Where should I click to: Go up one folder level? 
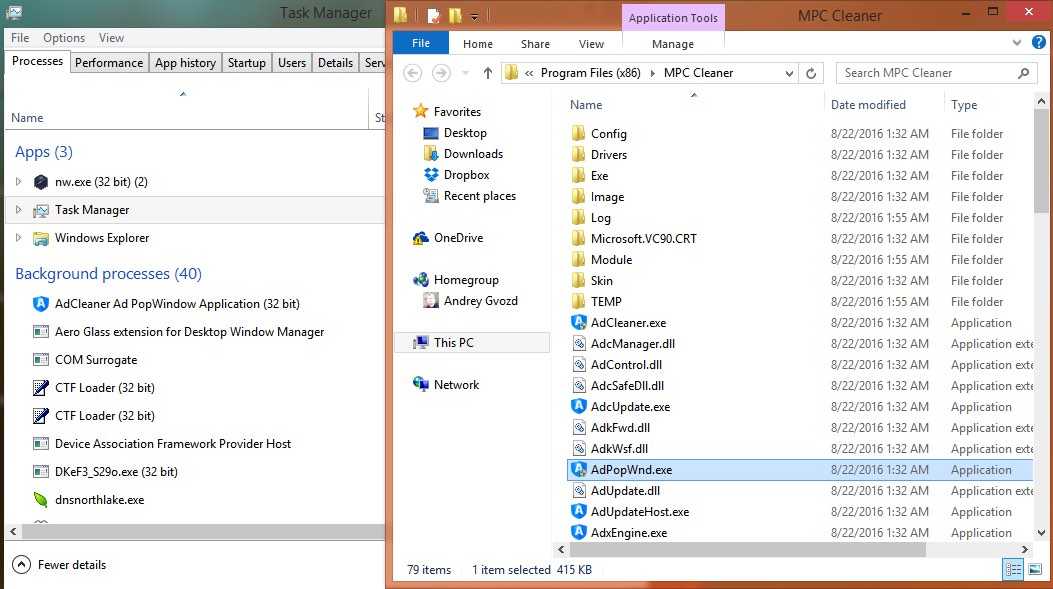tap(488, 73)
